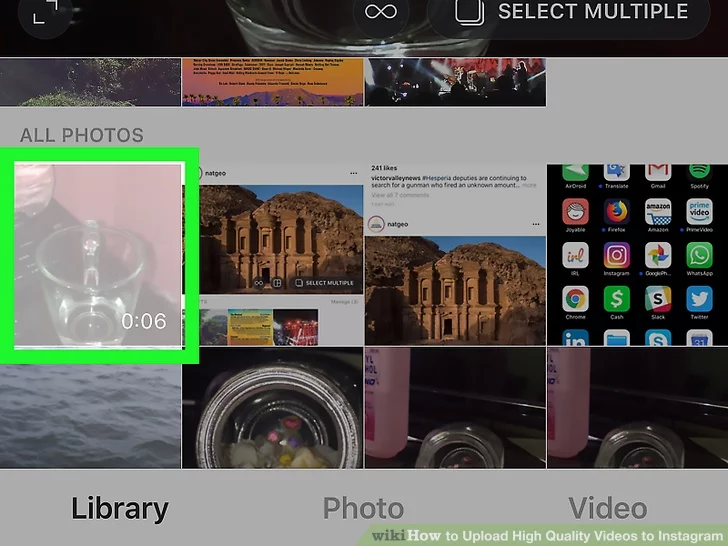
Task: Tap the SELECT MULTIPLE button
Action: tap(569, 12)
